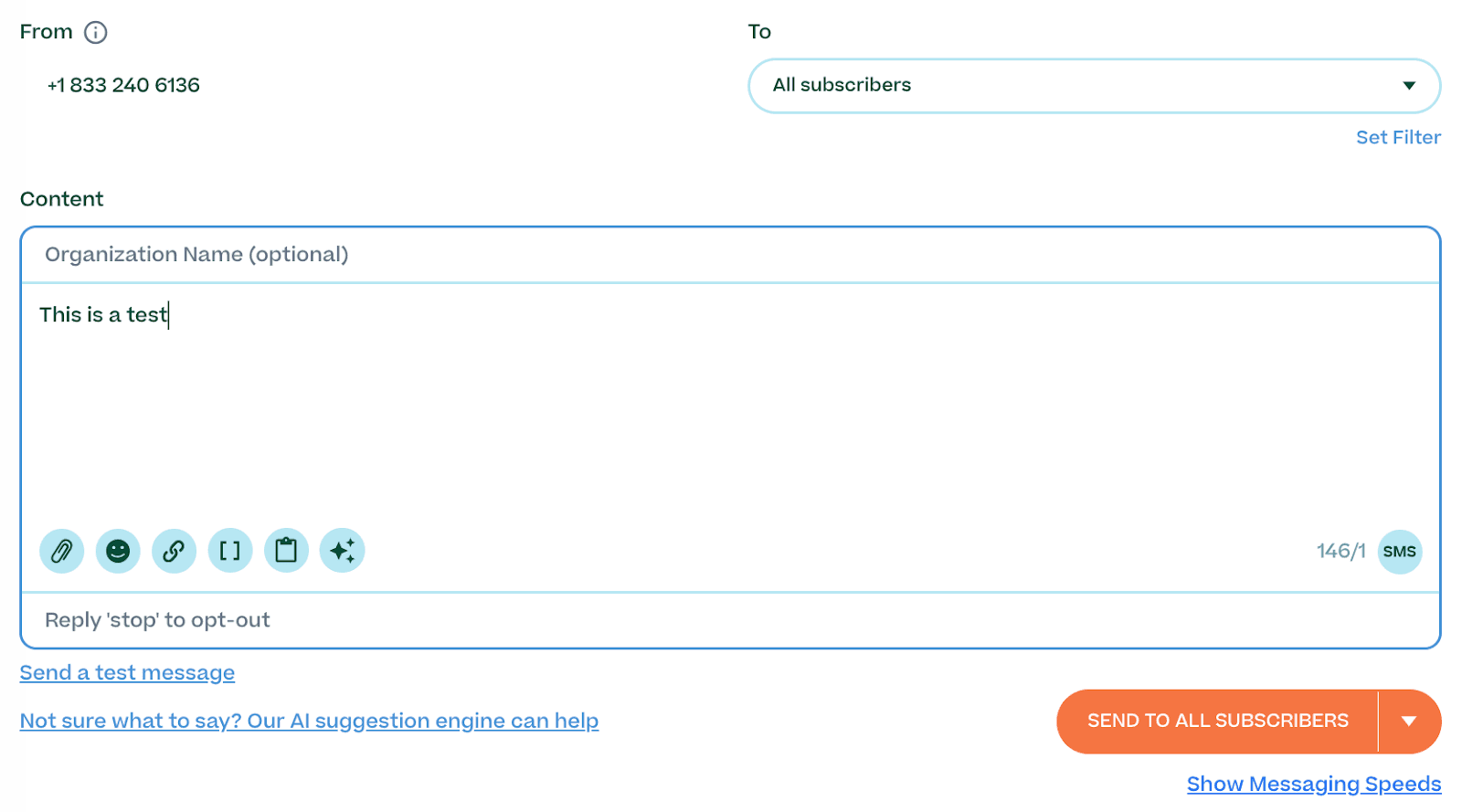Click Show Messaging Speeds

[1313, 784]
